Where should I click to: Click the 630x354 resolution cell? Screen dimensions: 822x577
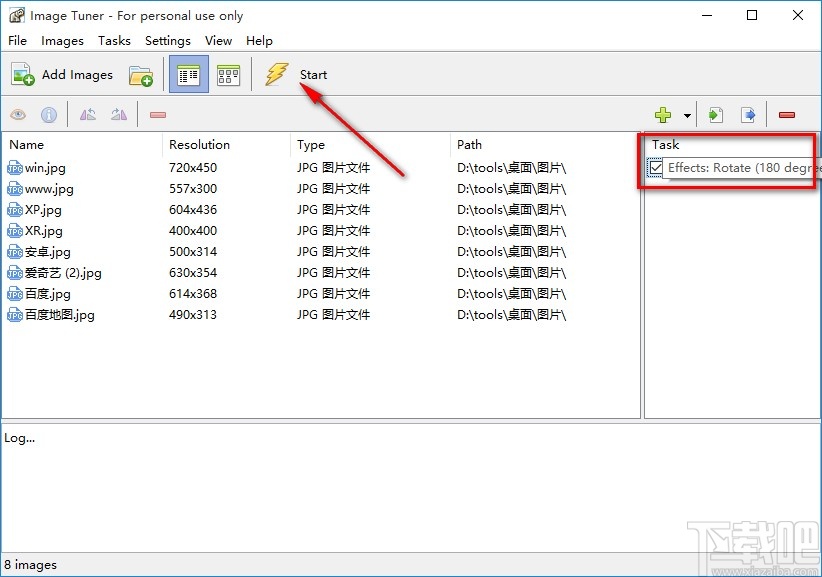pyautogui.click(x=193, y=273)
